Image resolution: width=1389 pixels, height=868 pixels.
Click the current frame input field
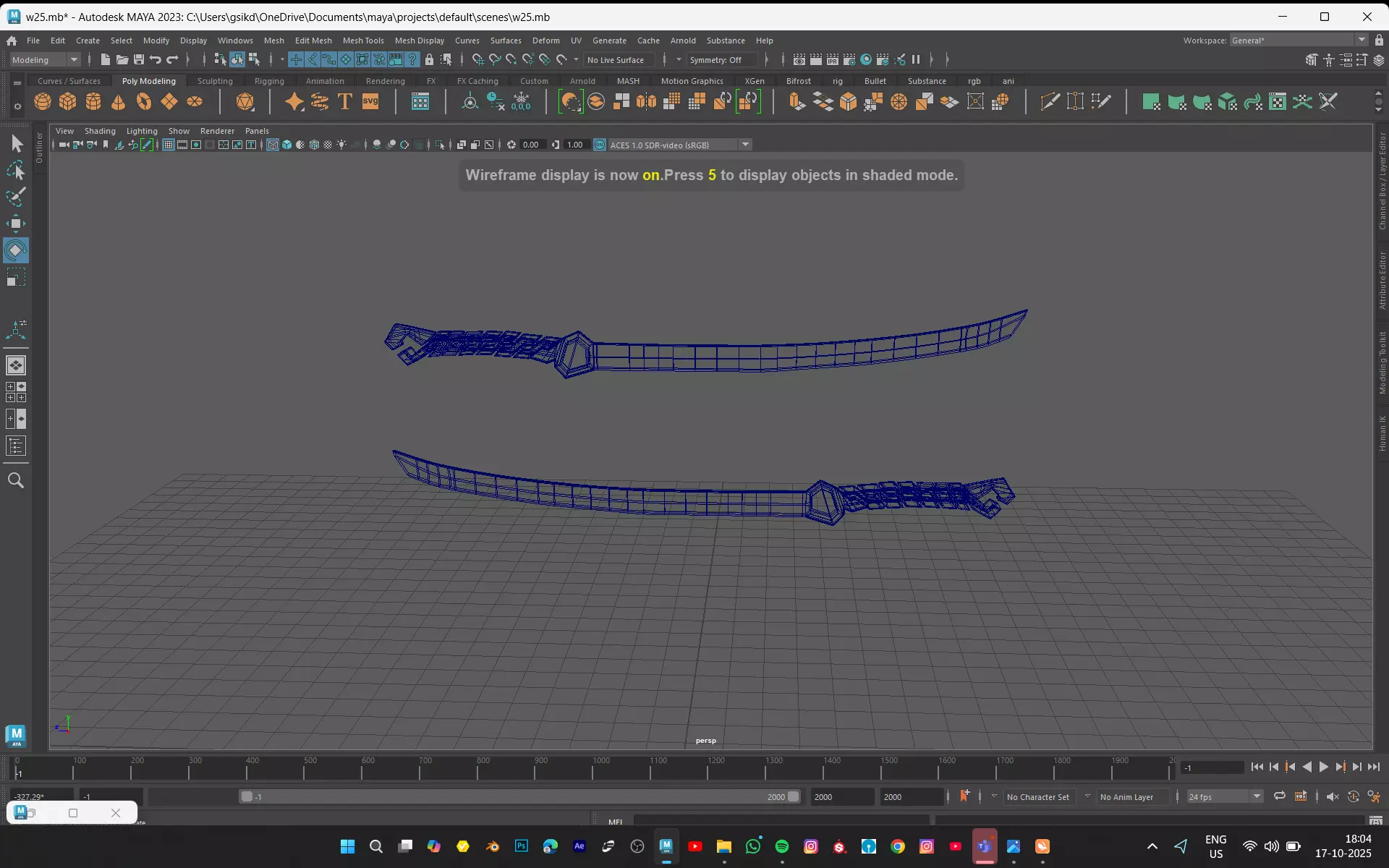1212,767
